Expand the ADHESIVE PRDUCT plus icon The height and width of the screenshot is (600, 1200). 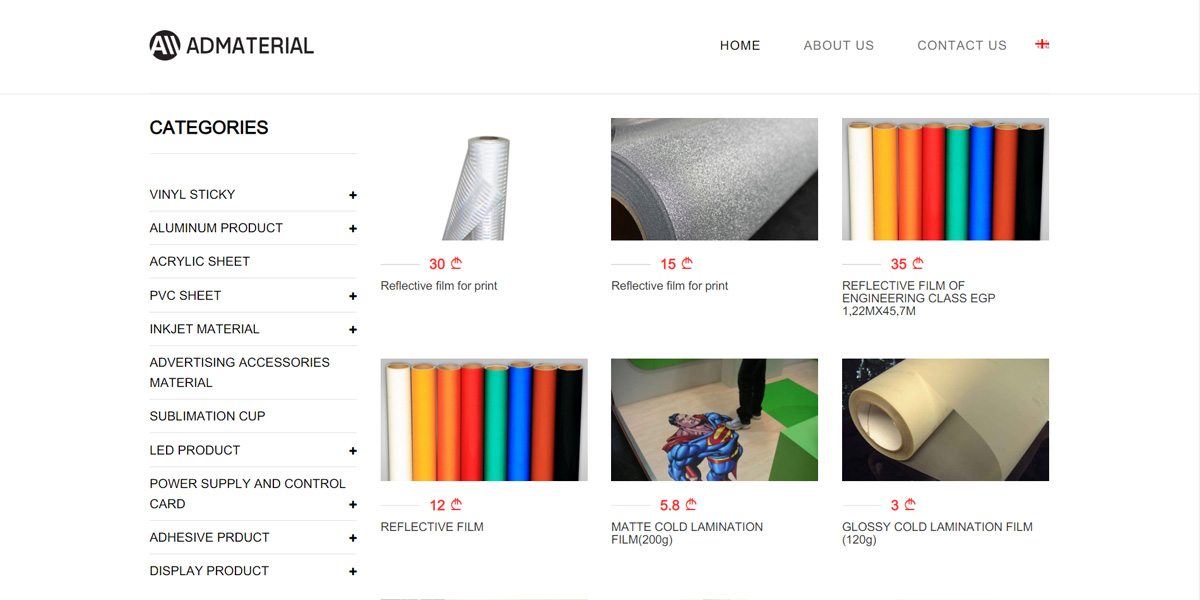click(353, 538)
